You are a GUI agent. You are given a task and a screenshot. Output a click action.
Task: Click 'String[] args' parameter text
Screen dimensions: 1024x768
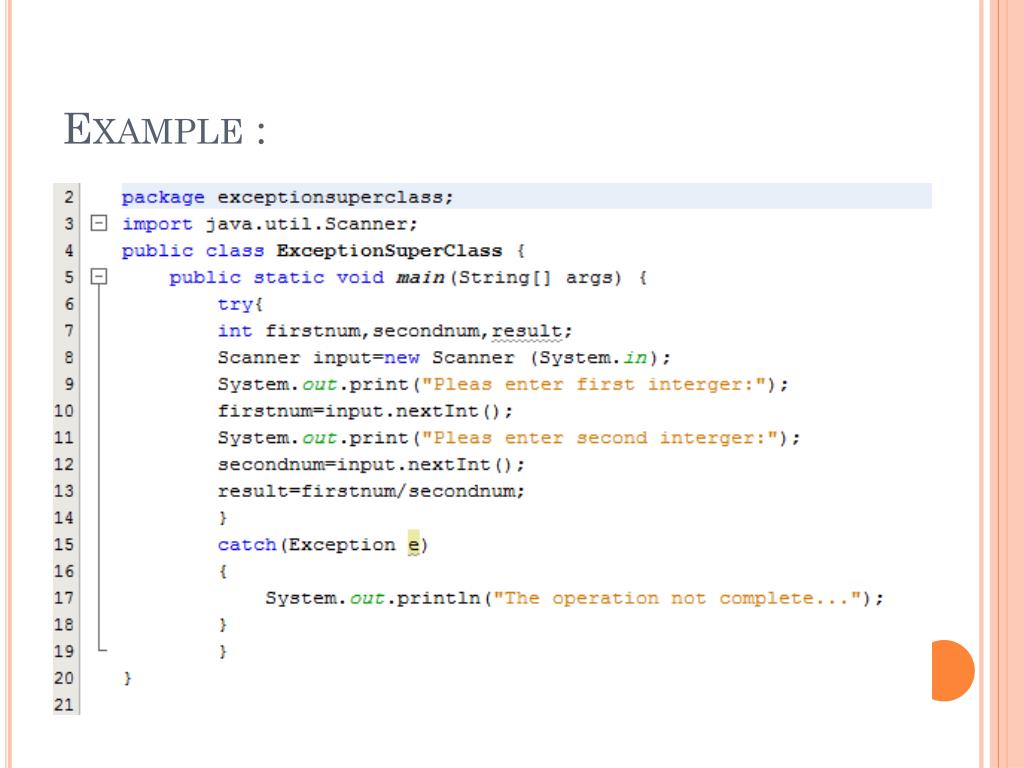tap(539, 278)
